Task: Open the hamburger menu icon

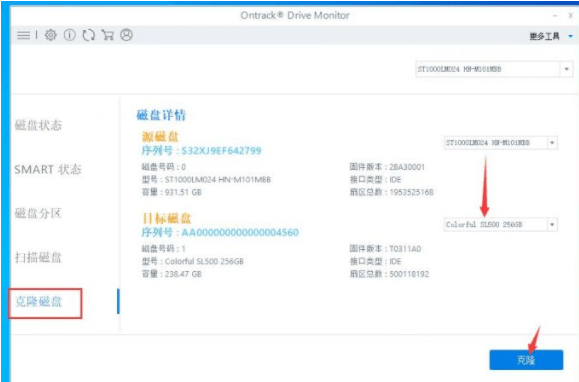Action: click(24, 35)
